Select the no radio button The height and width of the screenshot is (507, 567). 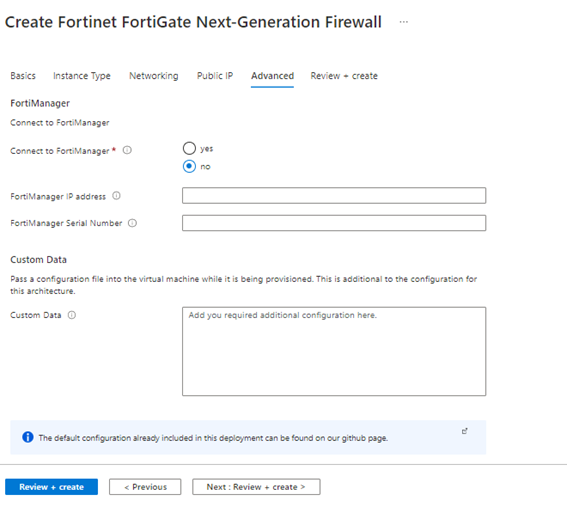189,166
